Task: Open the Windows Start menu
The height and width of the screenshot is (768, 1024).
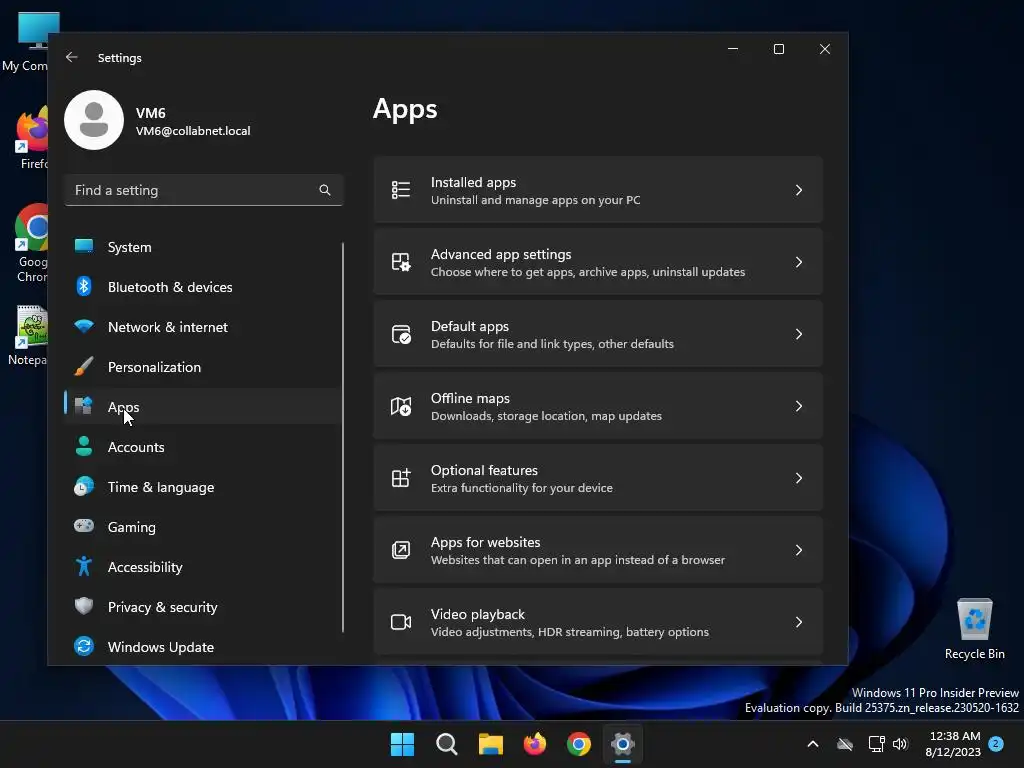Action: [x=402, y=744]
